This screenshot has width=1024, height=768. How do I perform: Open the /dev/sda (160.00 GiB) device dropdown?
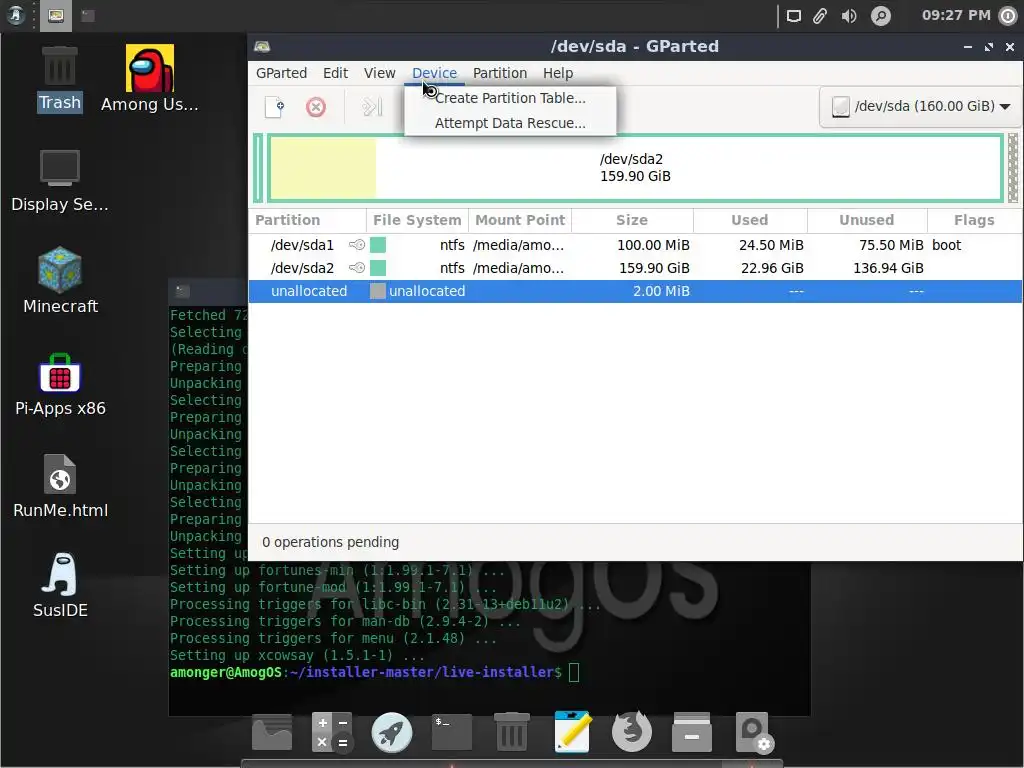(x=921, y=106)
